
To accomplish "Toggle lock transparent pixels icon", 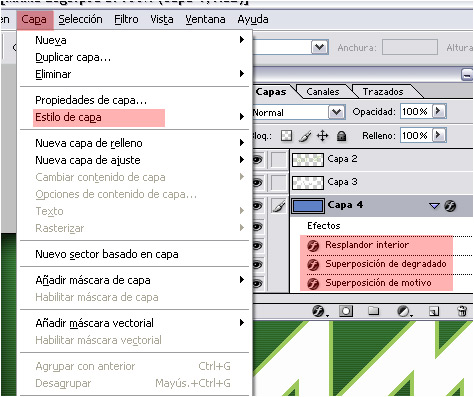I will tap(287, 136).
